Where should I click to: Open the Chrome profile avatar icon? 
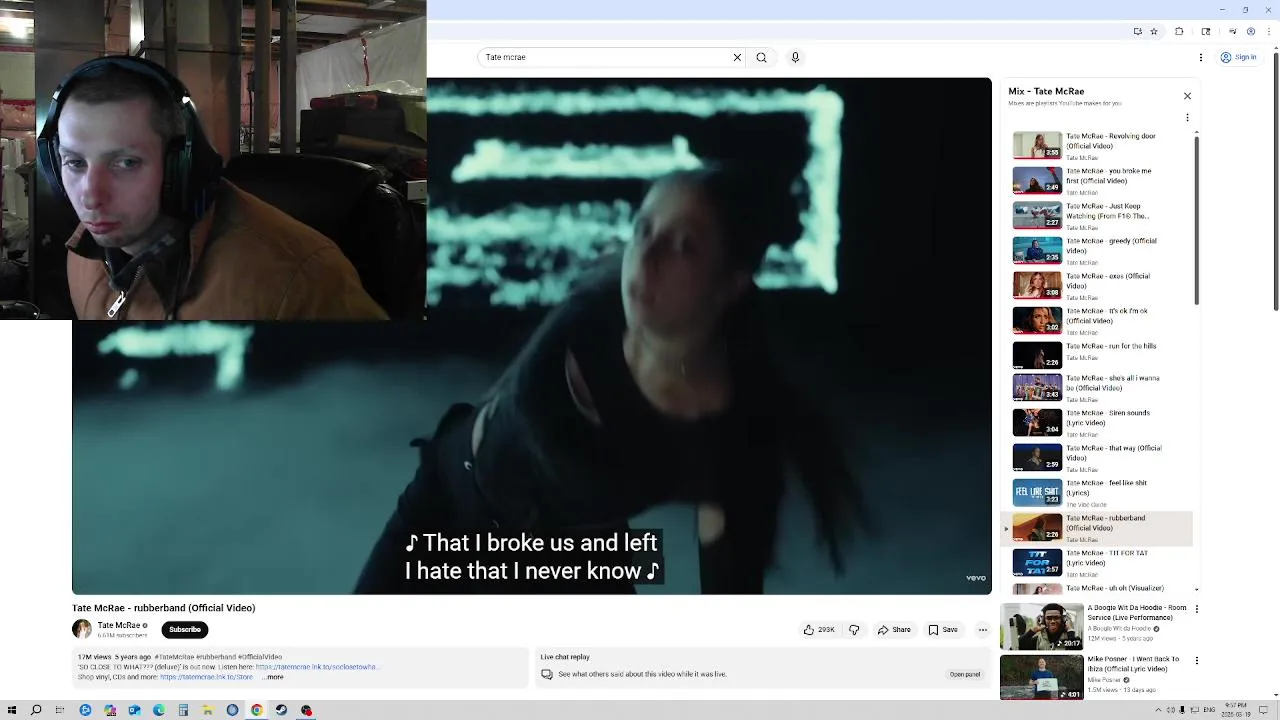pos(1251,31)
